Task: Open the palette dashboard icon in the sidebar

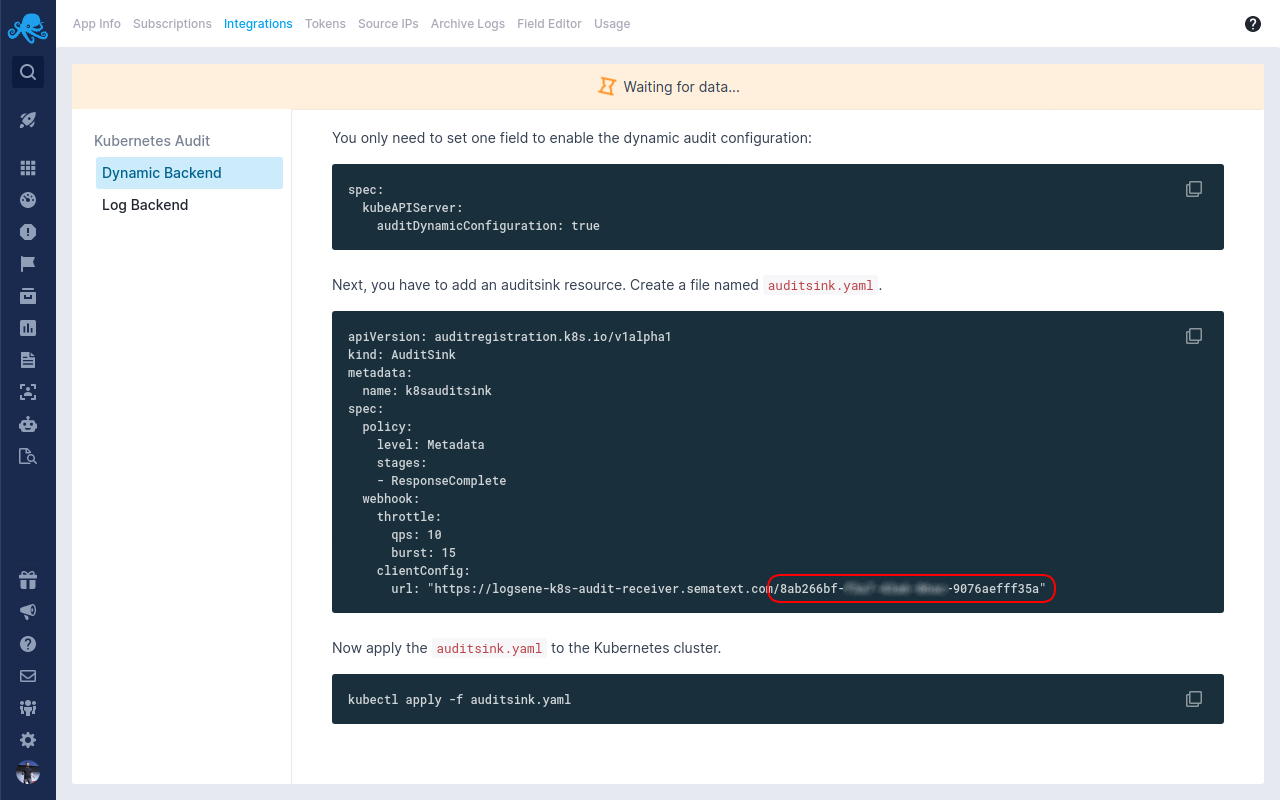Action: [28, 200]
